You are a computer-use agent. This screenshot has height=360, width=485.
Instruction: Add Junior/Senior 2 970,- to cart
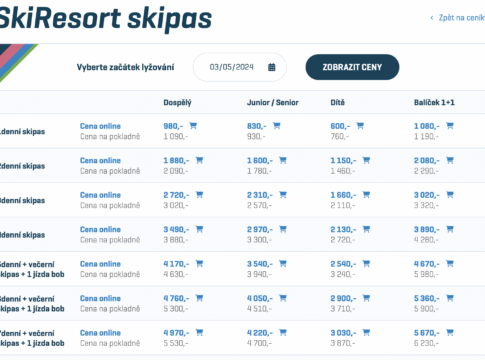283,229
